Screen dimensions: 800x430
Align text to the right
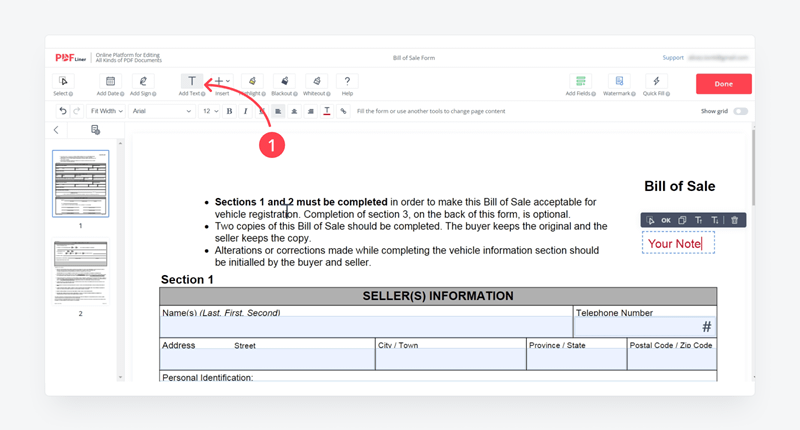(x=311, y=111)
